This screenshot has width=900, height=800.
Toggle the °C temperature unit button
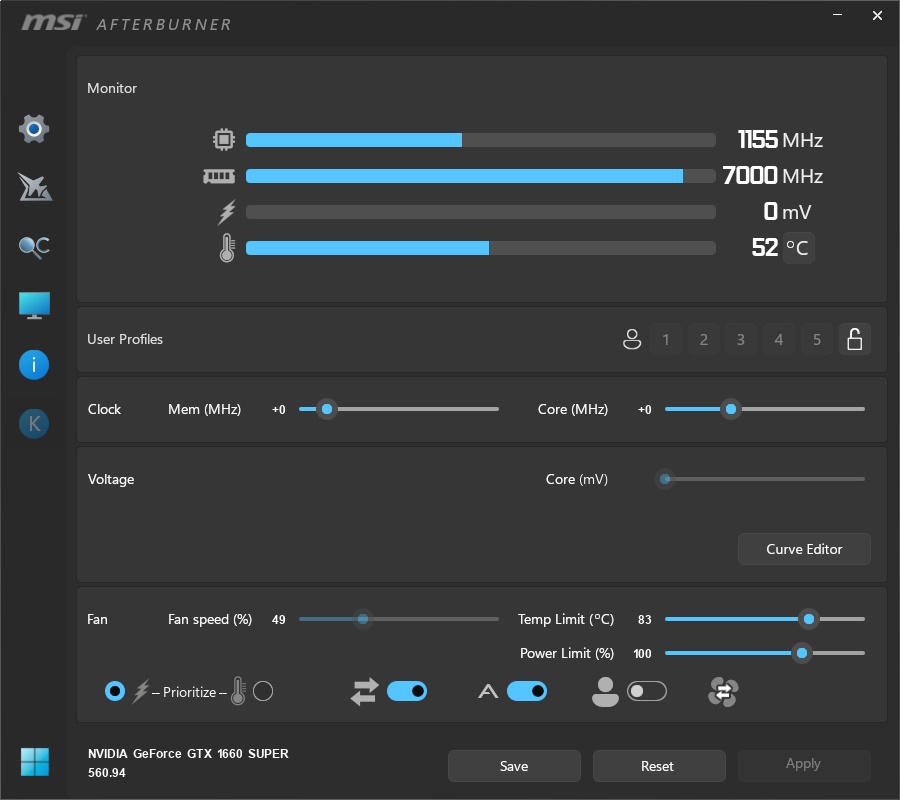coord(798,248)
